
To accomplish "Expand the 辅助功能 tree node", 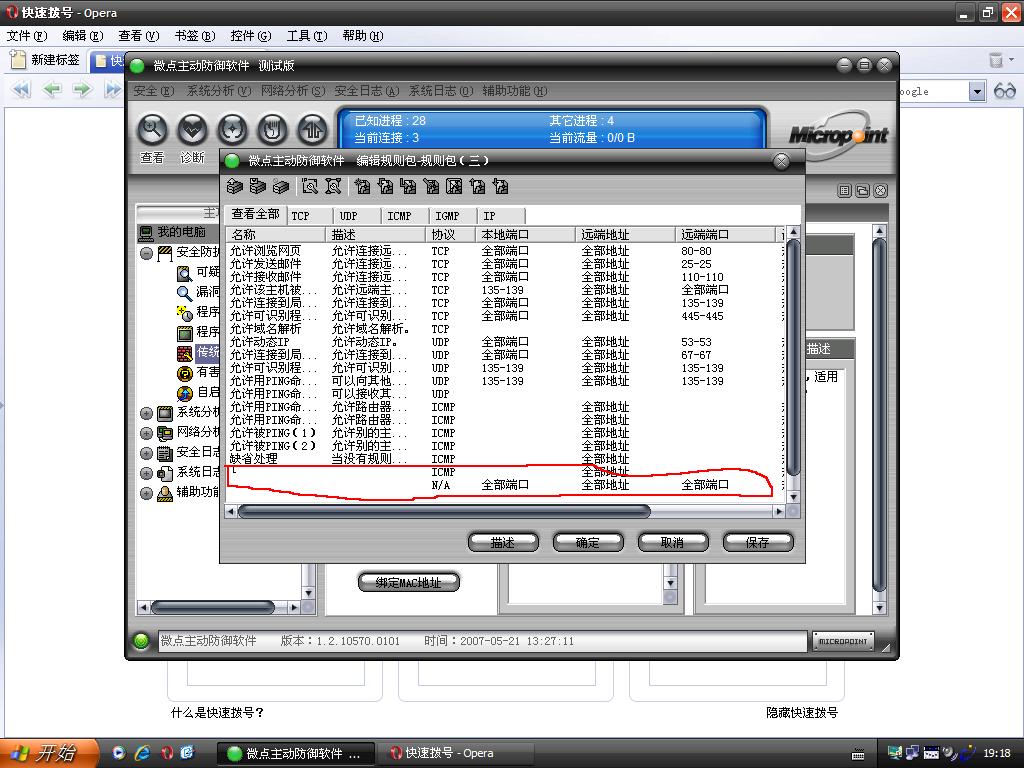I will coord(146,494).
